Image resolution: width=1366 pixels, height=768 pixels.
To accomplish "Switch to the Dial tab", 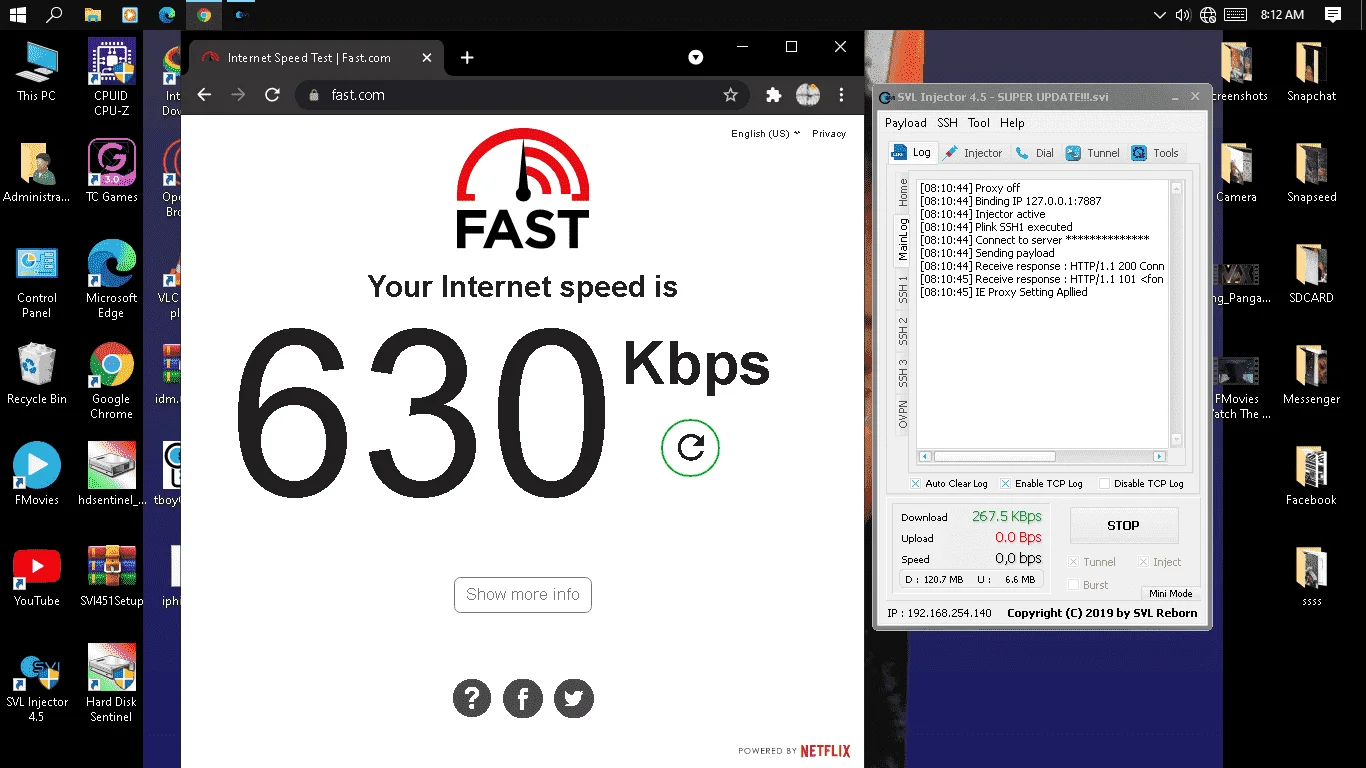I will [x=1034, y=153].
